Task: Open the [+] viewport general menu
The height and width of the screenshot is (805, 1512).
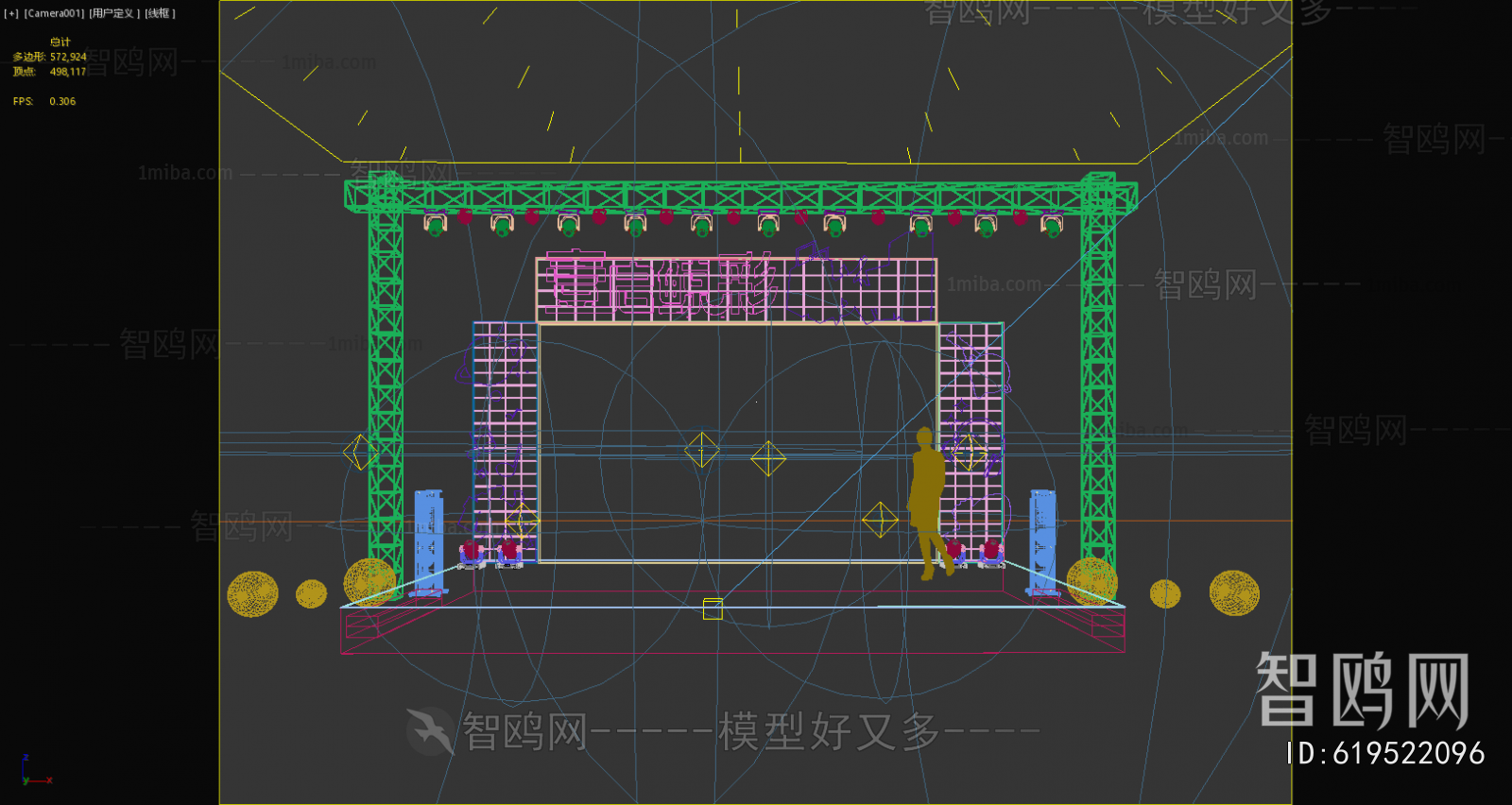Action: [11, 13]
